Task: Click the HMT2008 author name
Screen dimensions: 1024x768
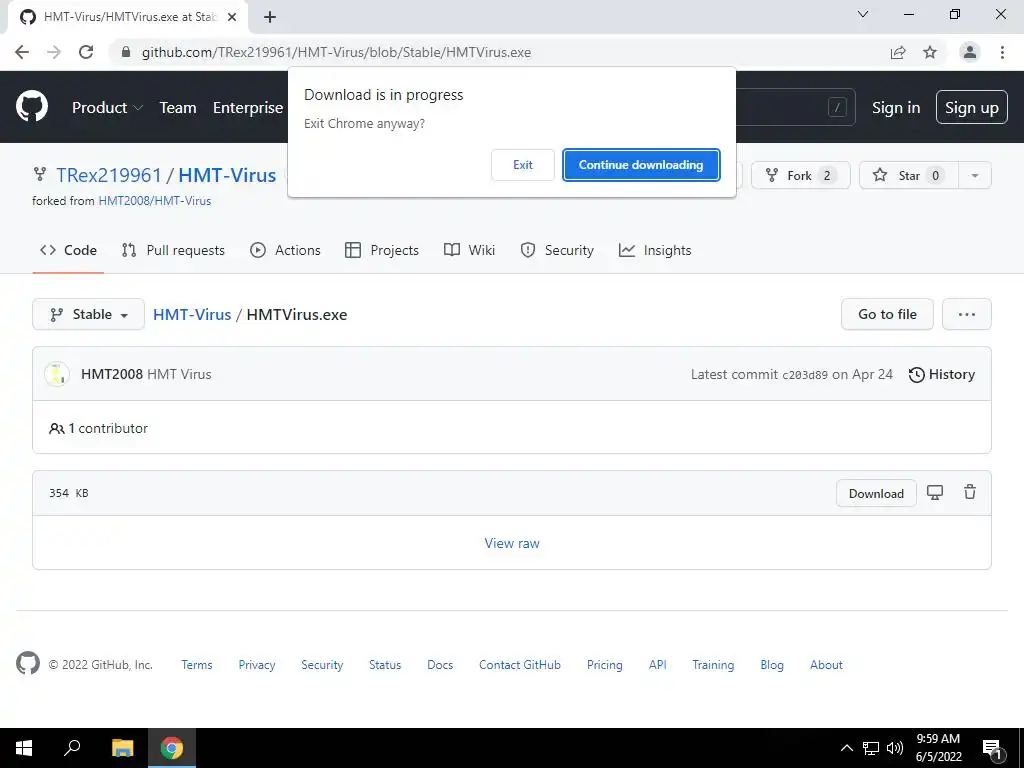Action: point(112,374)
